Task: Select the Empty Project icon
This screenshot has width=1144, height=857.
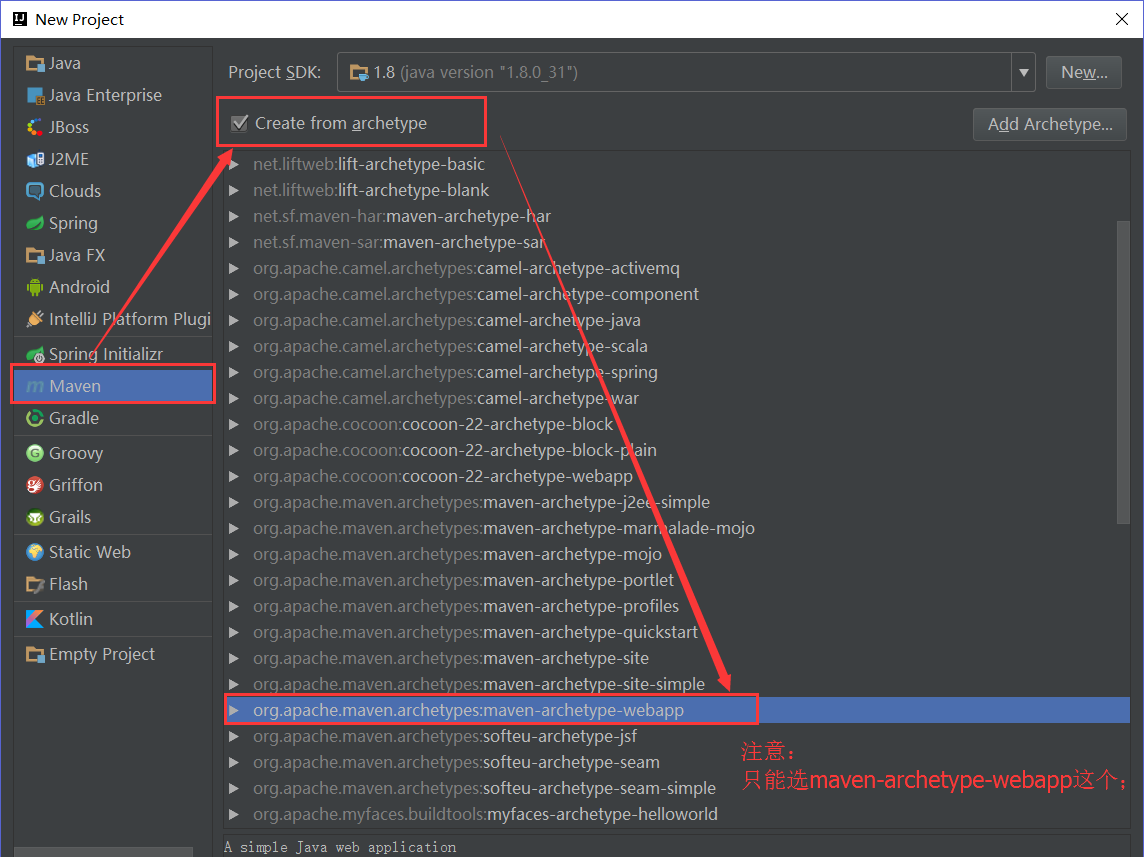Action: (x=35, y=655)
